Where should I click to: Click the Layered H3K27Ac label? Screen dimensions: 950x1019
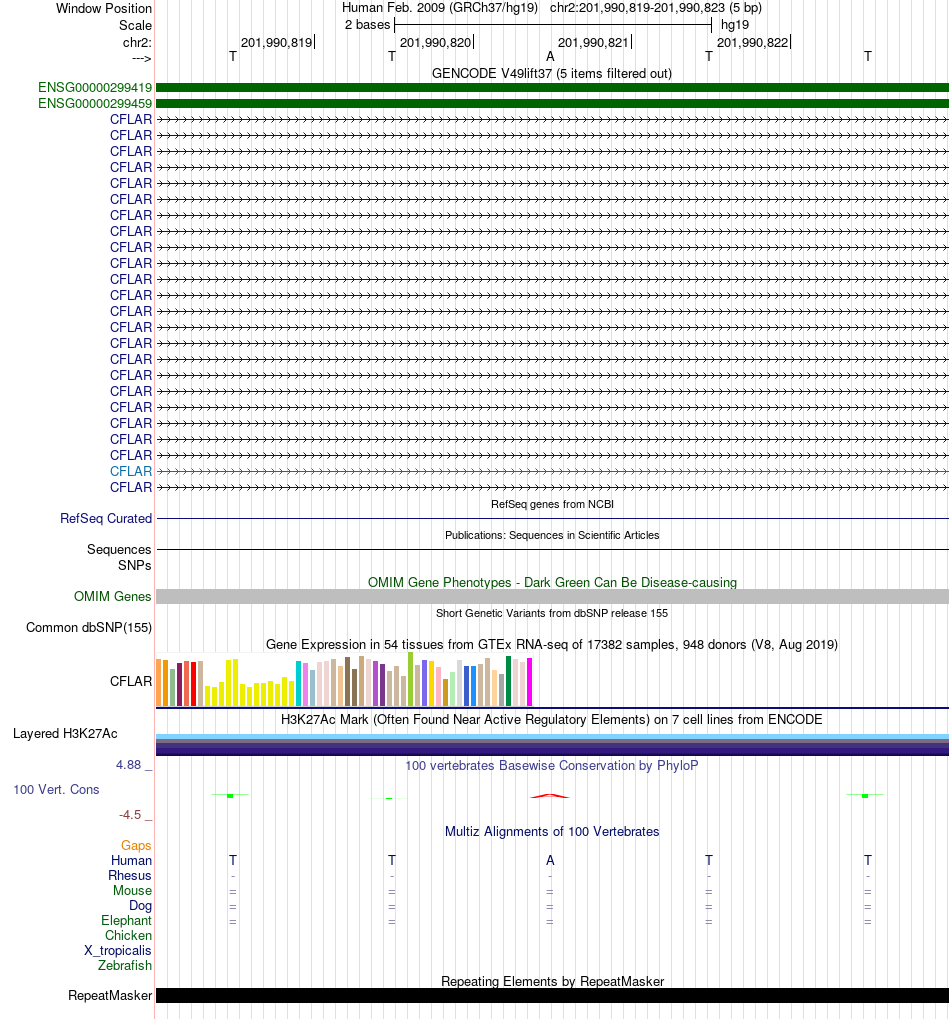pyautogui.click(x=65, y=734)
